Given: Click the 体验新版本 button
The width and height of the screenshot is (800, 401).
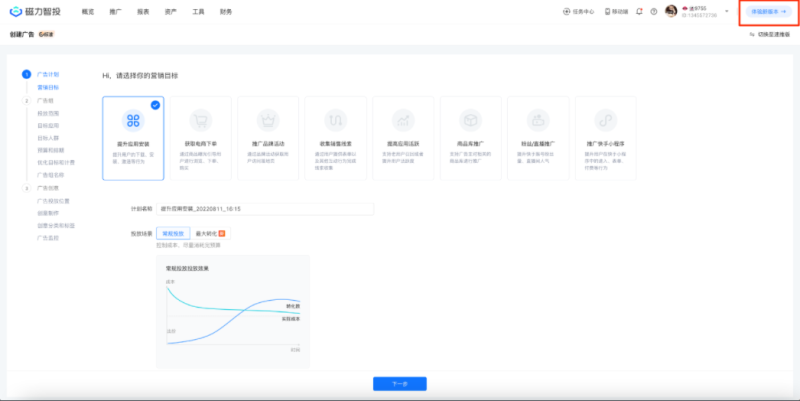Looking at the screenshot, I should point(765,12).
